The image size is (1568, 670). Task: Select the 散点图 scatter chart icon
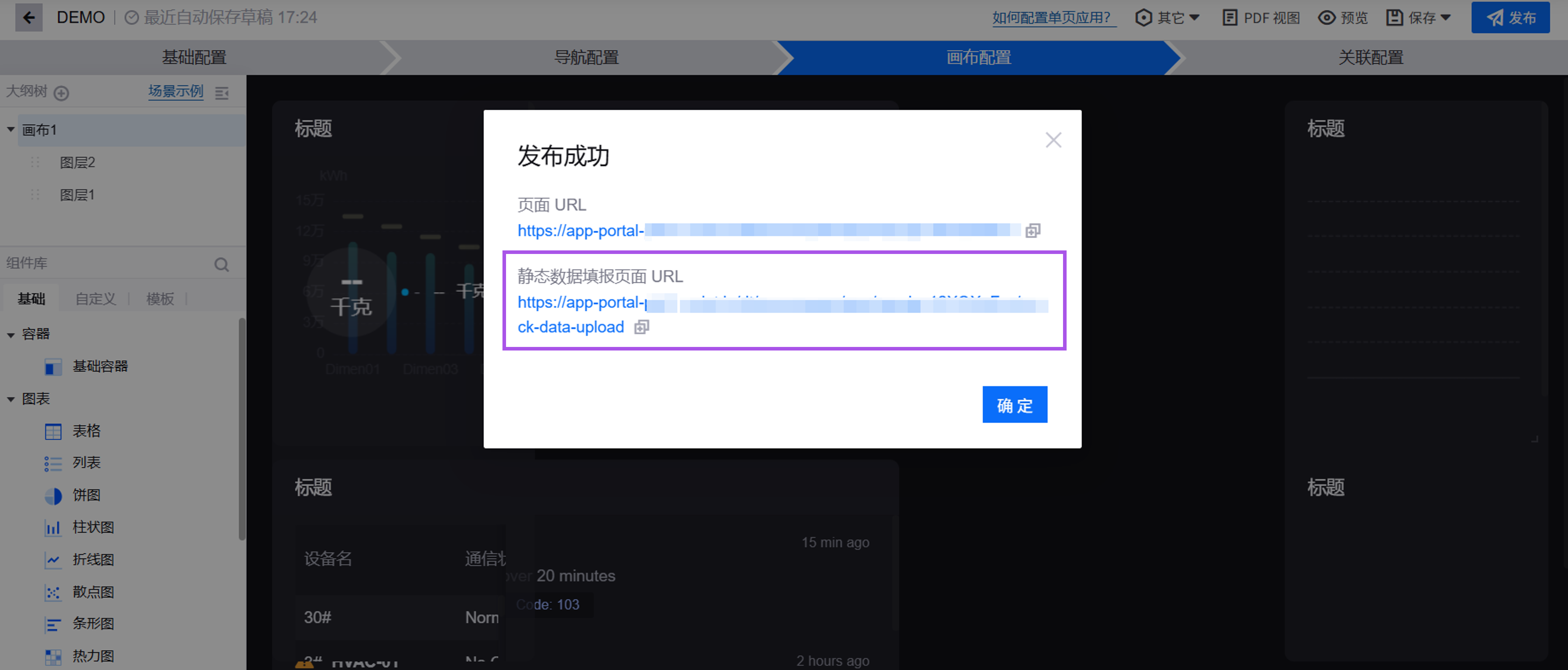pos(53,592)
